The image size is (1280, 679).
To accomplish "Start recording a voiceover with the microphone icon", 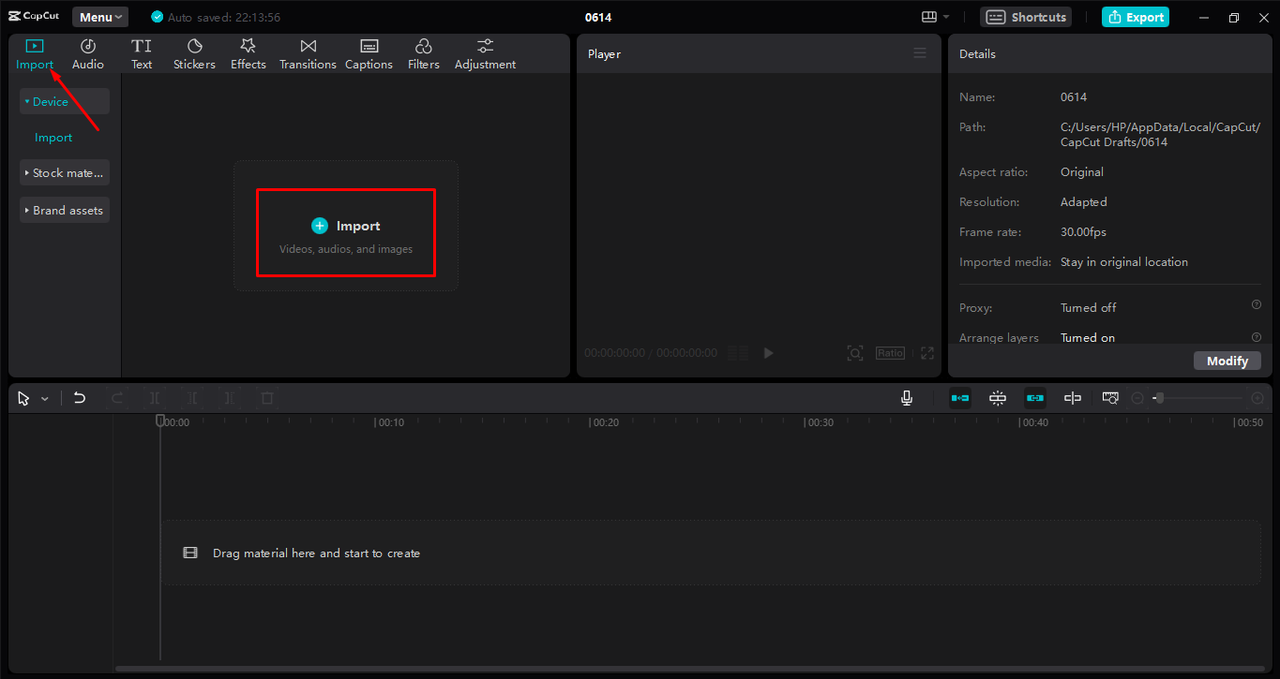I will (x=906, y=397).
